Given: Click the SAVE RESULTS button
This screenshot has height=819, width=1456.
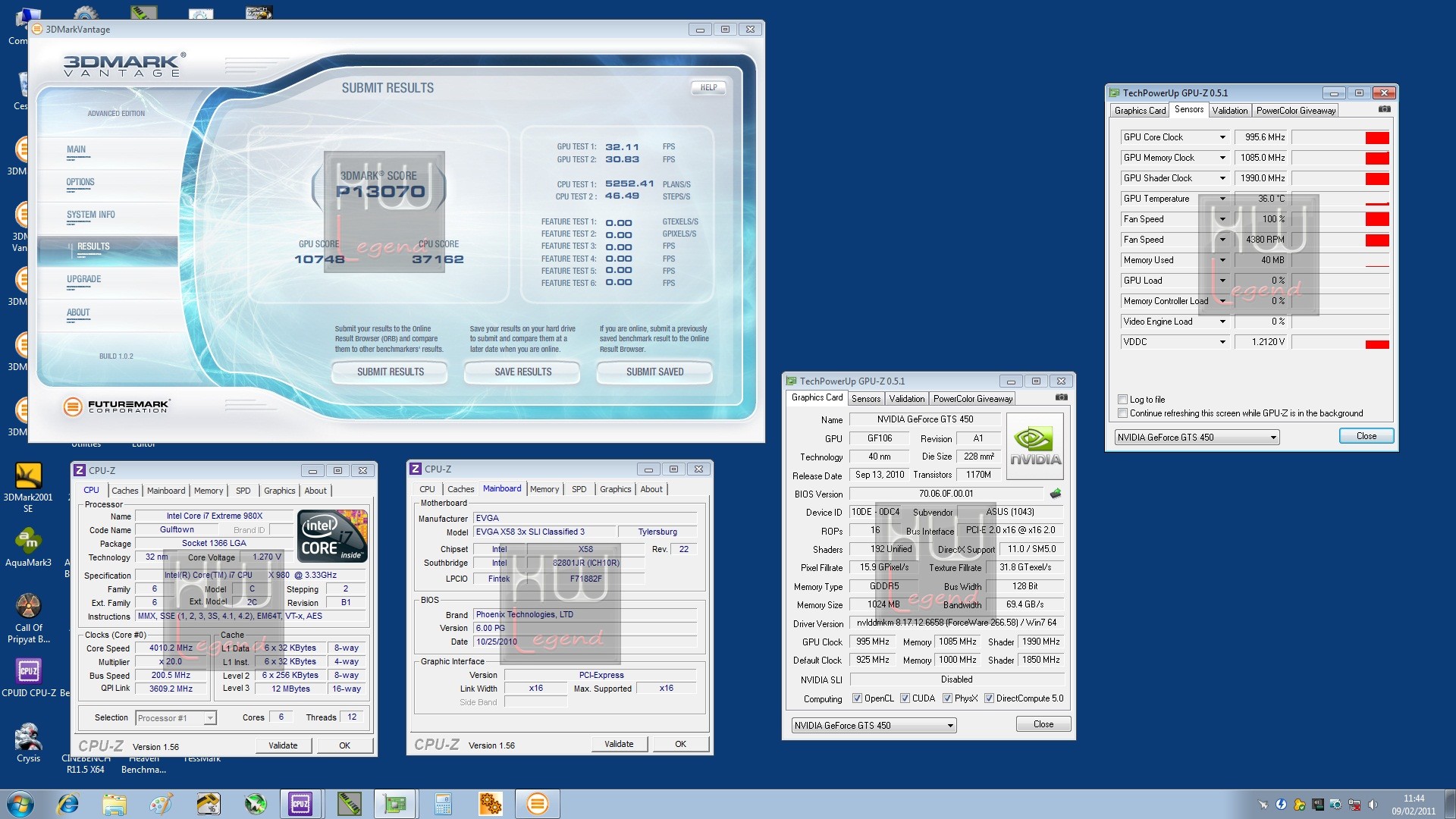Looking at the screenshot, I should (x=522, y=372).
